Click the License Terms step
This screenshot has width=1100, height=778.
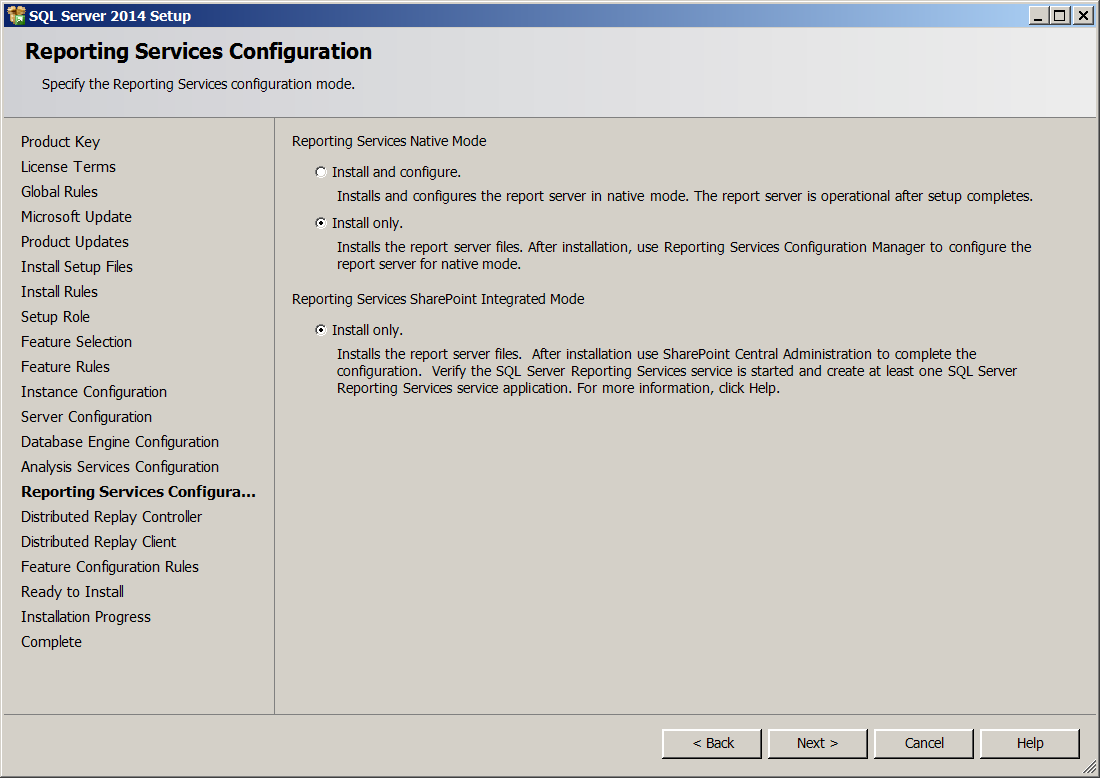tap(68, 167)
